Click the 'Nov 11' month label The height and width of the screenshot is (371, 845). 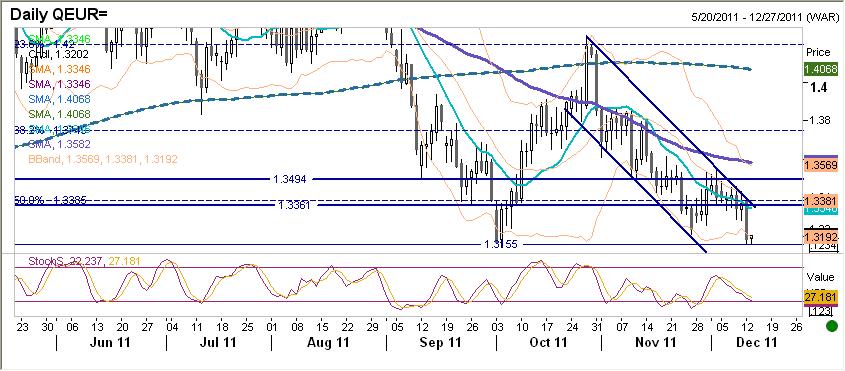(x=656, y=342)
